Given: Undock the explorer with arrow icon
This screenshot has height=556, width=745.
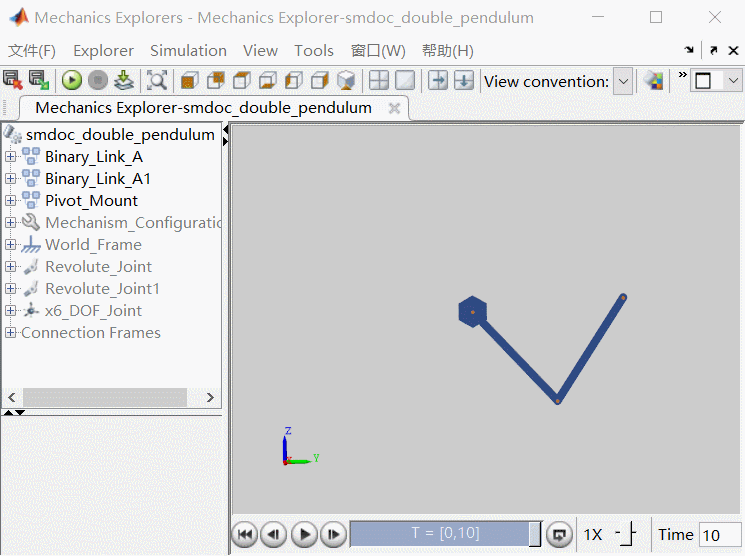Looking at the screenshot, I should pyautogui.click(x=713, y=50).
